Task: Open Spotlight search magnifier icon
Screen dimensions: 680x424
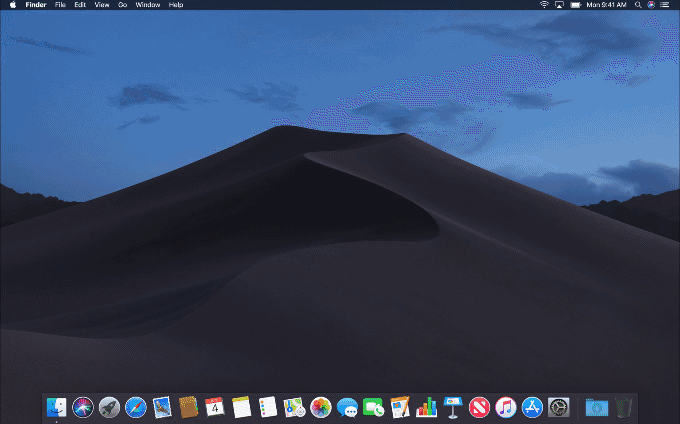Action: coord(638,5)
